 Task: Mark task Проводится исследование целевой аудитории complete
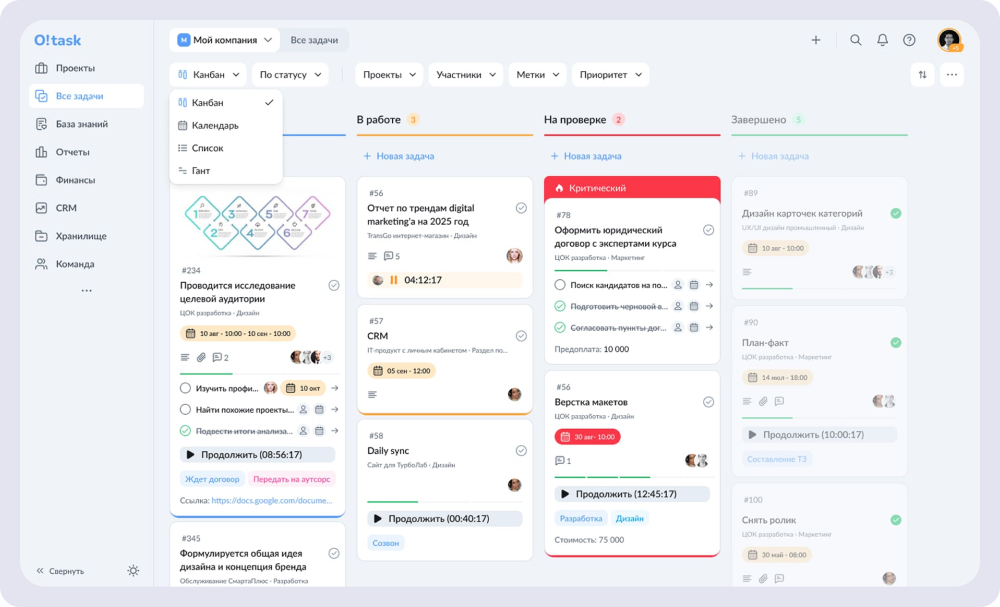(334, 285)
